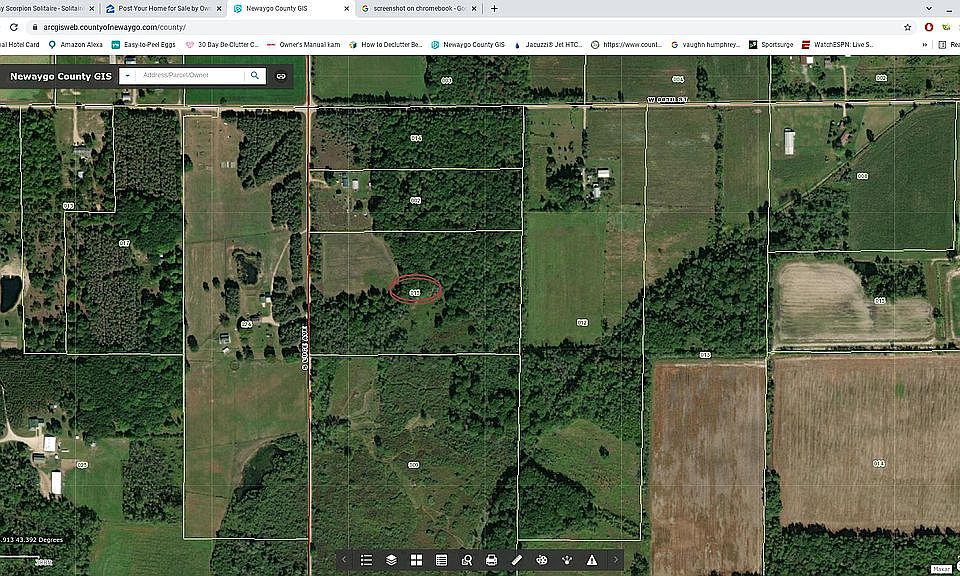Viewport: 960px width, 576px height.
Task: Open the attribute table tool
Action: coord(441,560)
